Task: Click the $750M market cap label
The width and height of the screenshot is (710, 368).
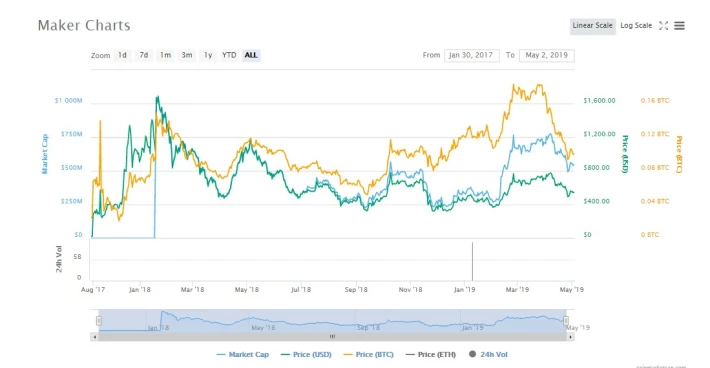Action: (x=72, y=134)
